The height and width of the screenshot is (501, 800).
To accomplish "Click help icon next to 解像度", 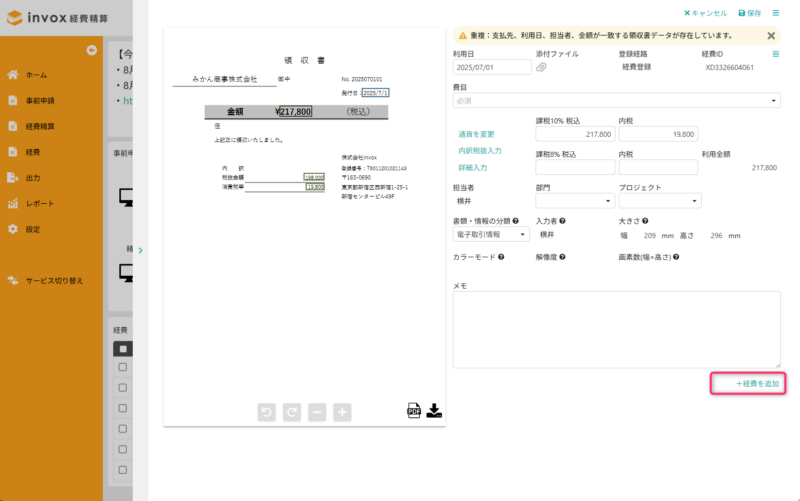I will 562,257.
